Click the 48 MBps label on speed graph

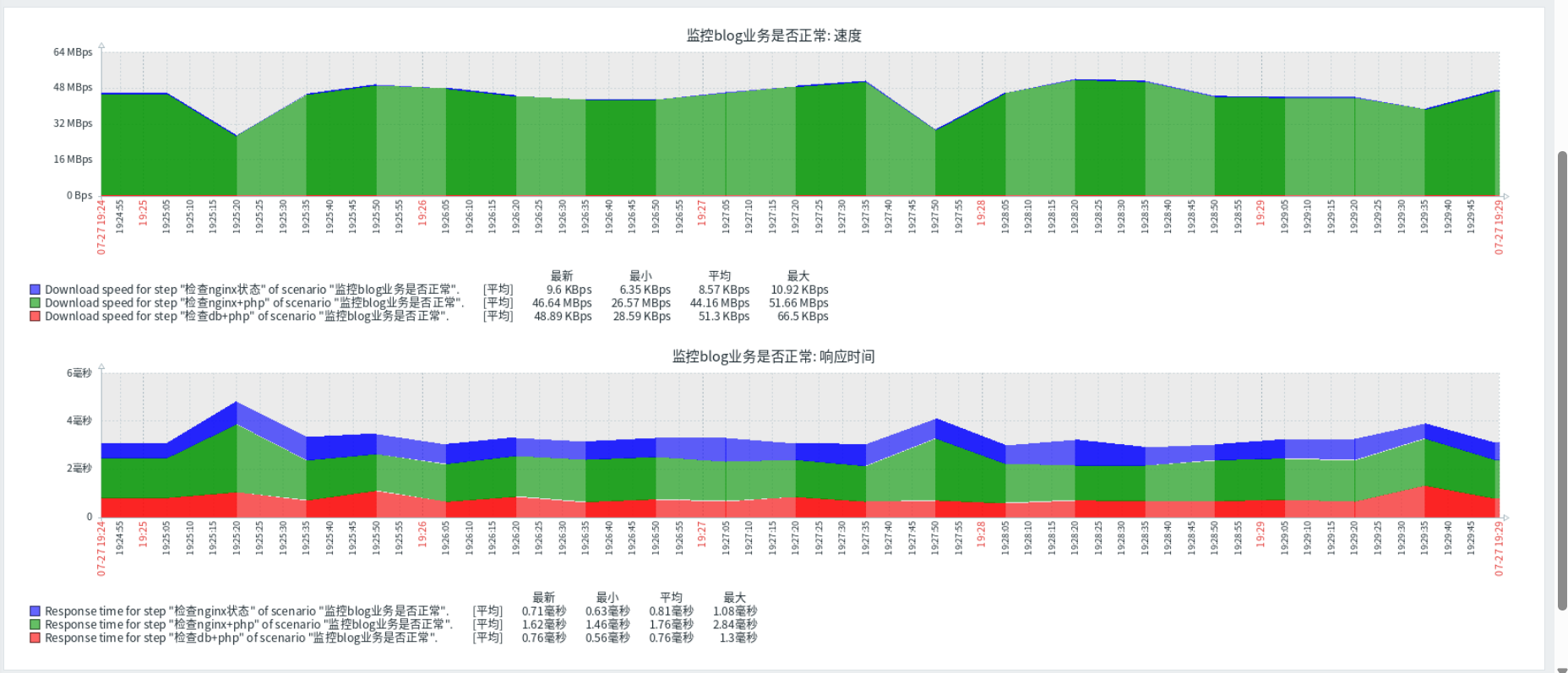coord(73,88)
